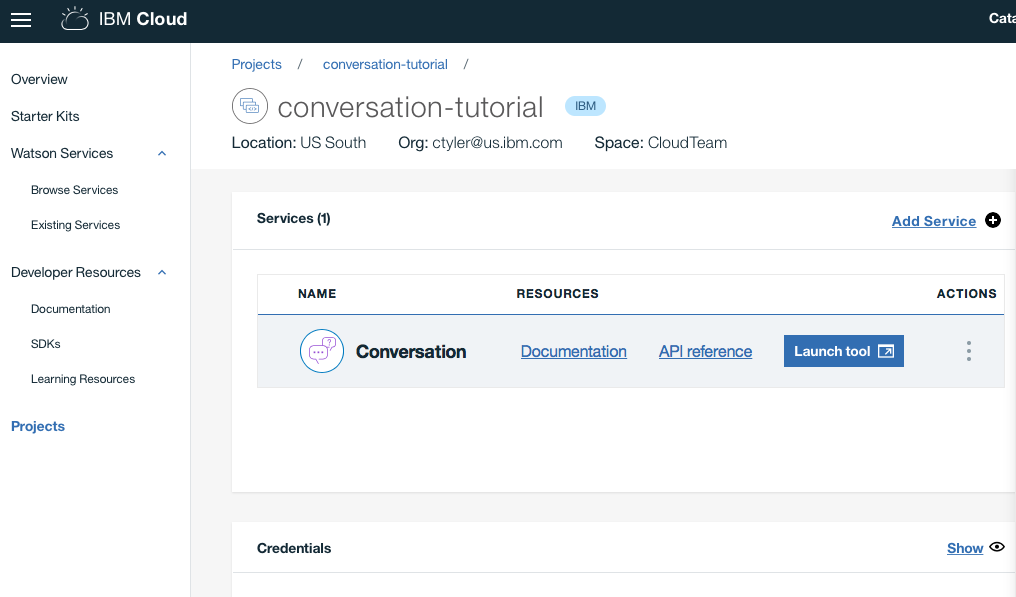The height and width of the screenshot is (597, 1016).
Task: Click the Space CloudTeam text
Action: pos(660,143)
